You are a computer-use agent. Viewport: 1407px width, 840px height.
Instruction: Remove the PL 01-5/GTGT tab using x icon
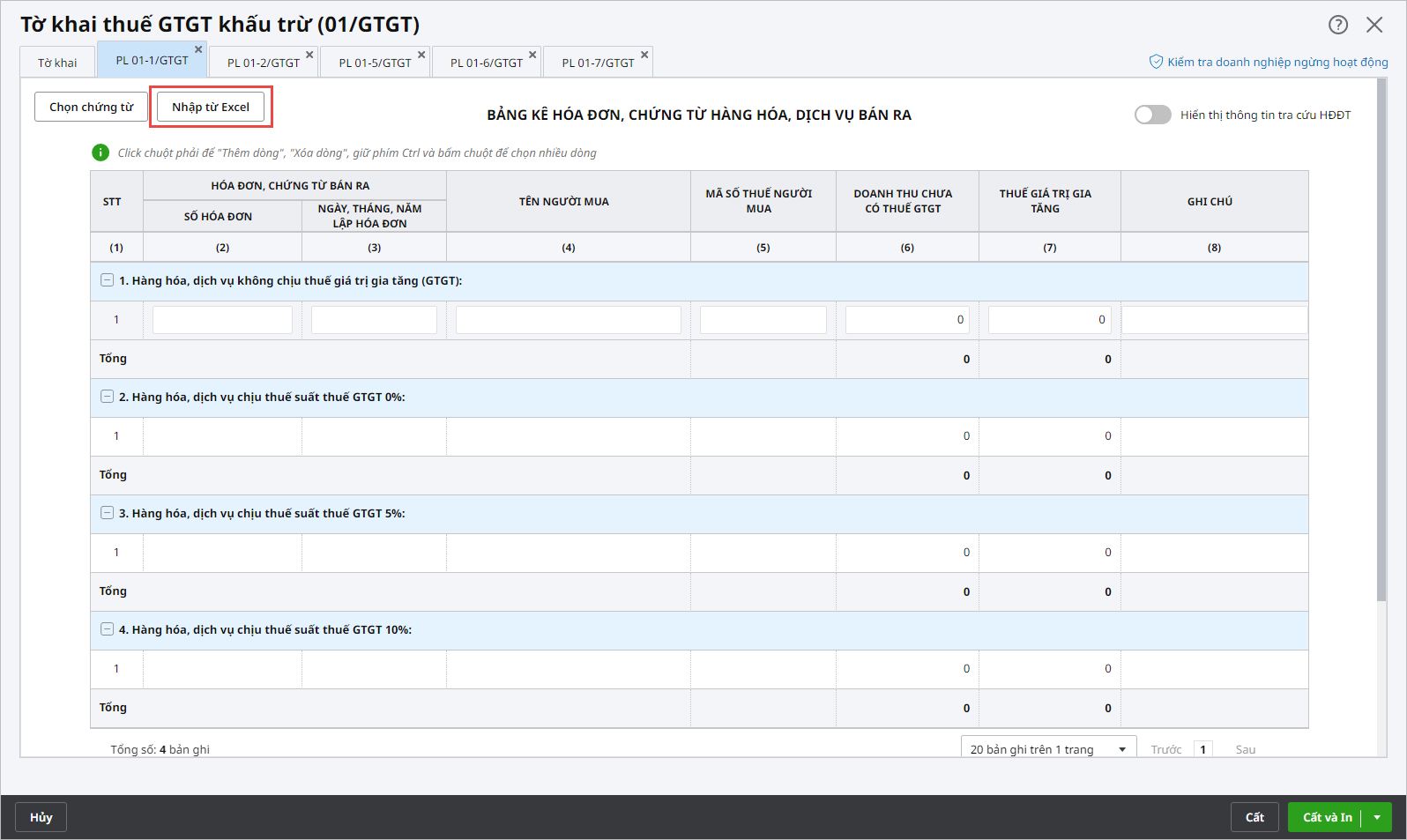click(421, 55)
